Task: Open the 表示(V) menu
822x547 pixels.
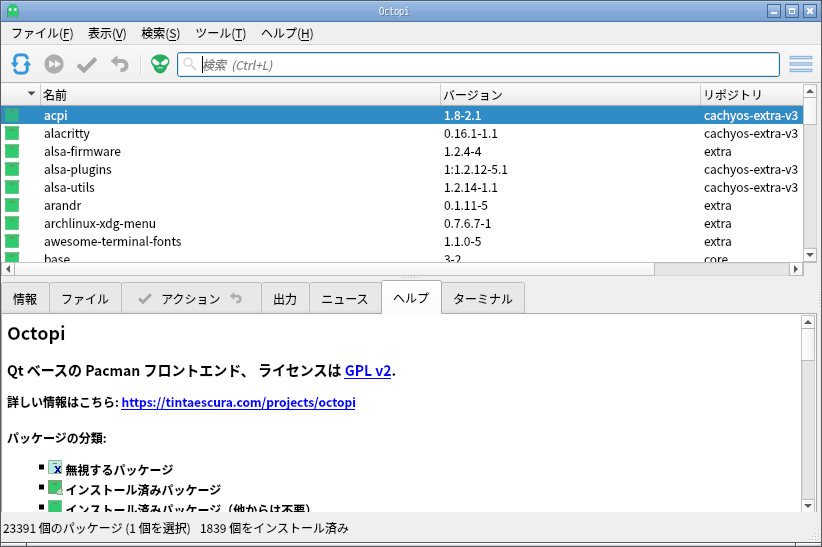Action: point(107,34)
